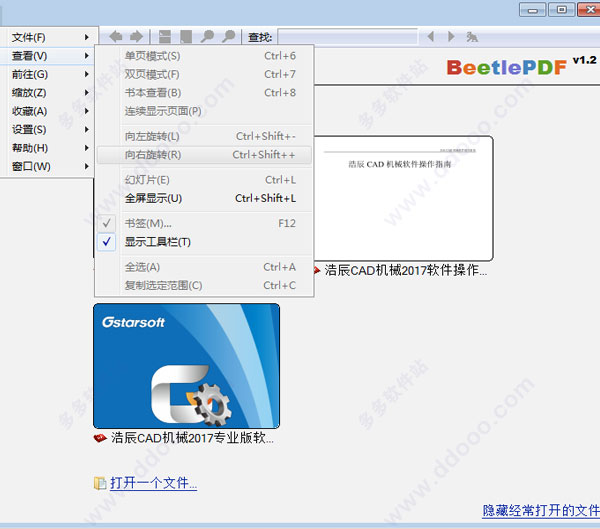This screenshot has width=600, height=529.
Task: Select 向右旋转(R) menu entry
Action: point(204,155)
